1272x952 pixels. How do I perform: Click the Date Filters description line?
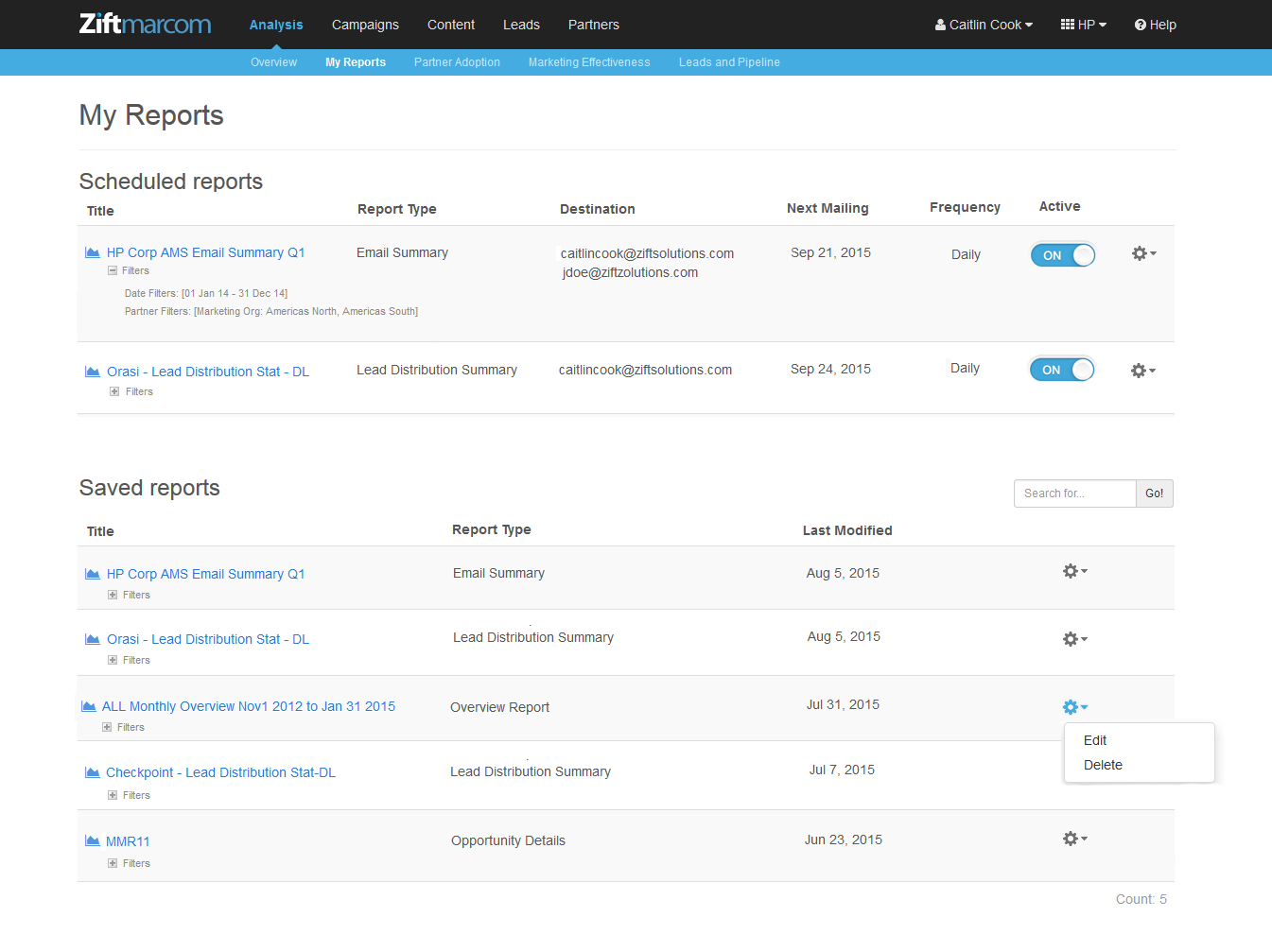(x=206, y=293)
